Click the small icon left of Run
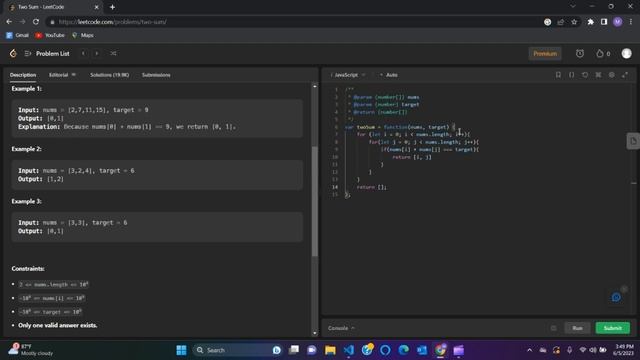 [553, 328]
